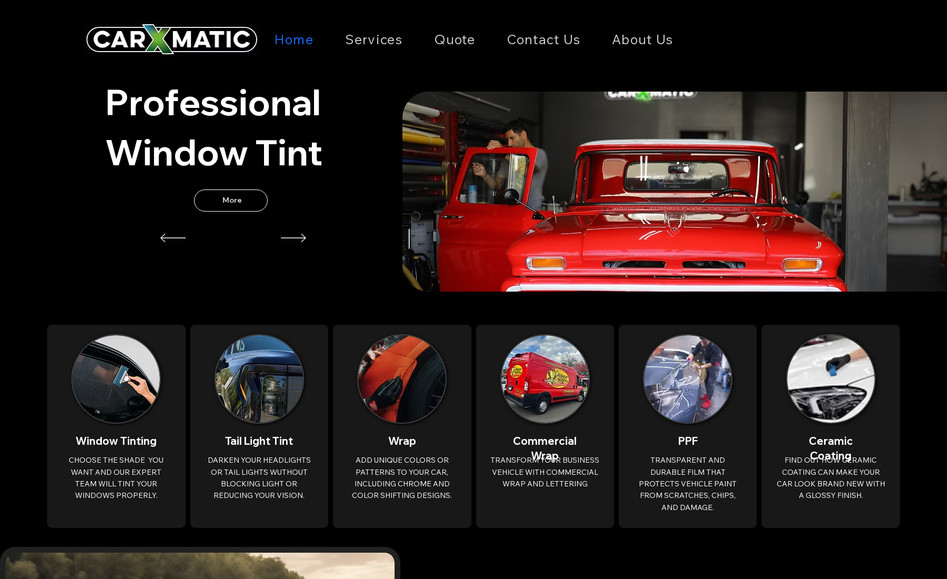This screenshot has height=579, width=947.
Task: Click the Window Tinting card title
Action: [x=116, y=441]
